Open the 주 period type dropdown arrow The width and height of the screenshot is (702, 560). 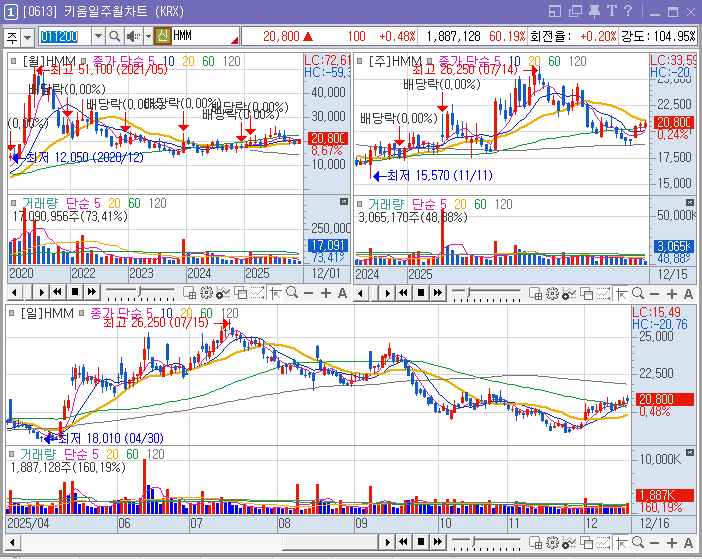[x=27, y=37]
